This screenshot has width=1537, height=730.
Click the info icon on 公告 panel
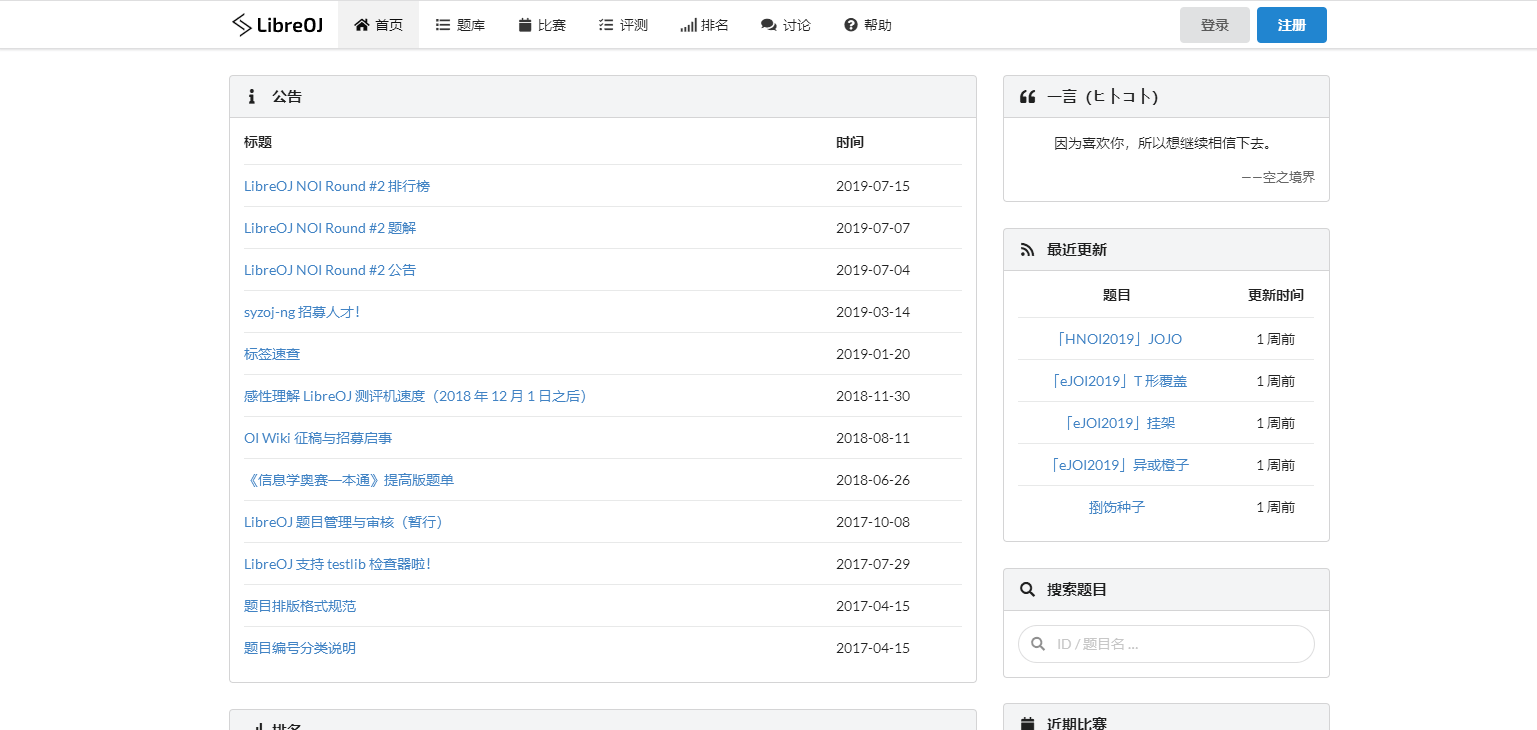click(251, 96)
